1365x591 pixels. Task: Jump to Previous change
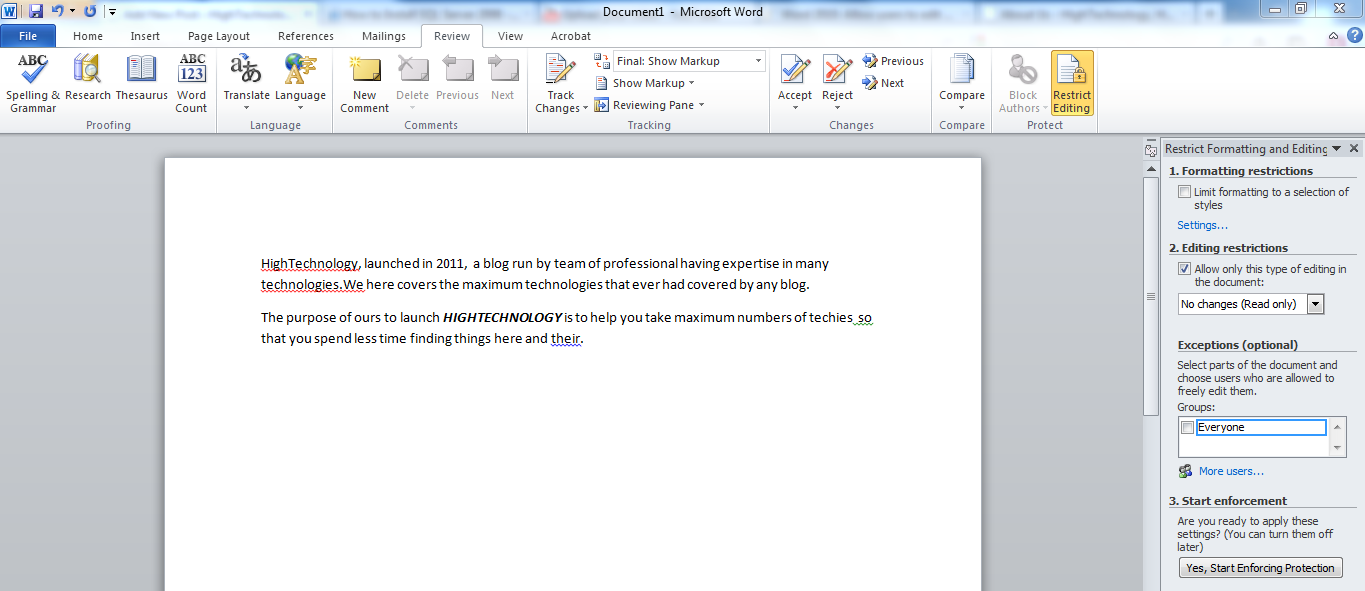tap(893, 61)
